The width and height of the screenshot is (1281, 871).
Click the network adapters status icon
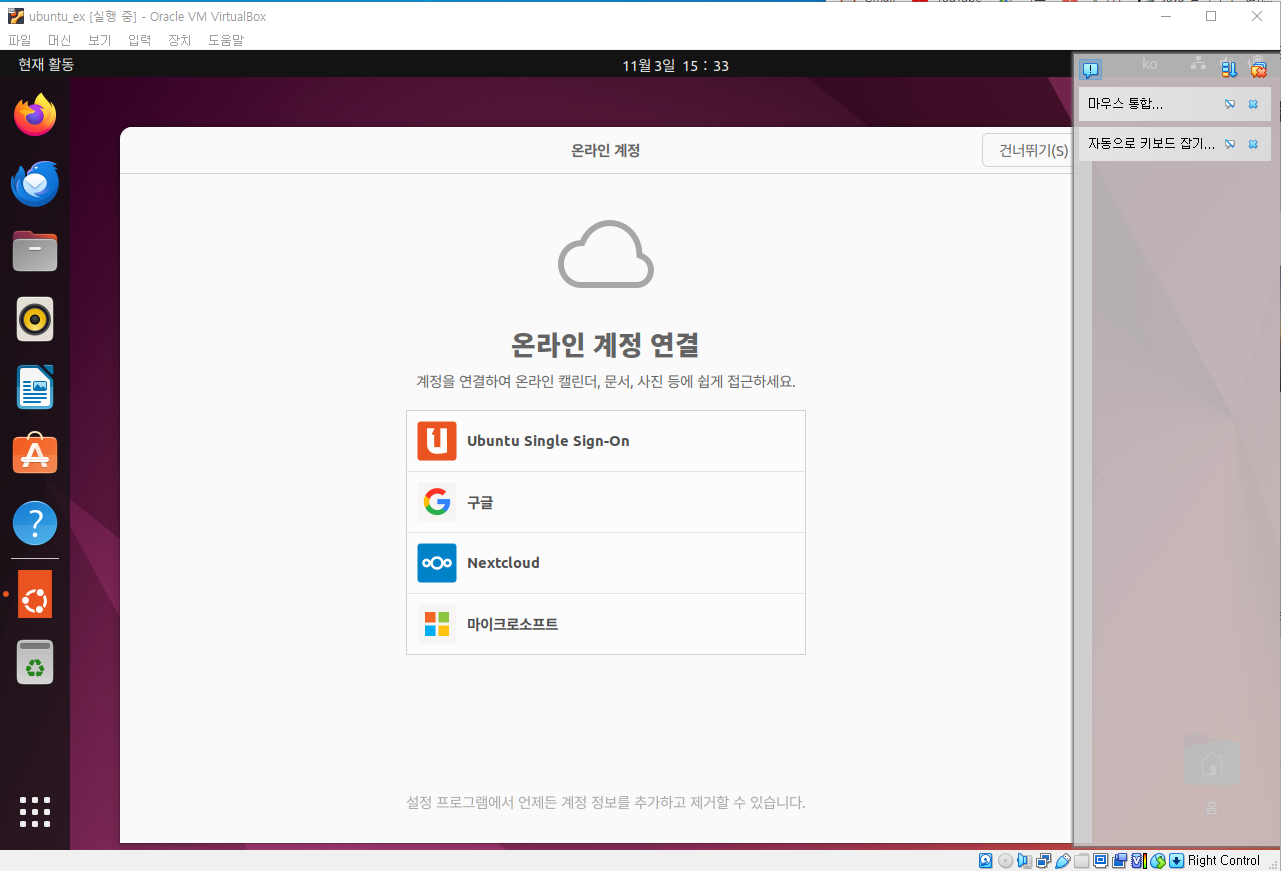pyautogui.click(x=1044, y=860)
